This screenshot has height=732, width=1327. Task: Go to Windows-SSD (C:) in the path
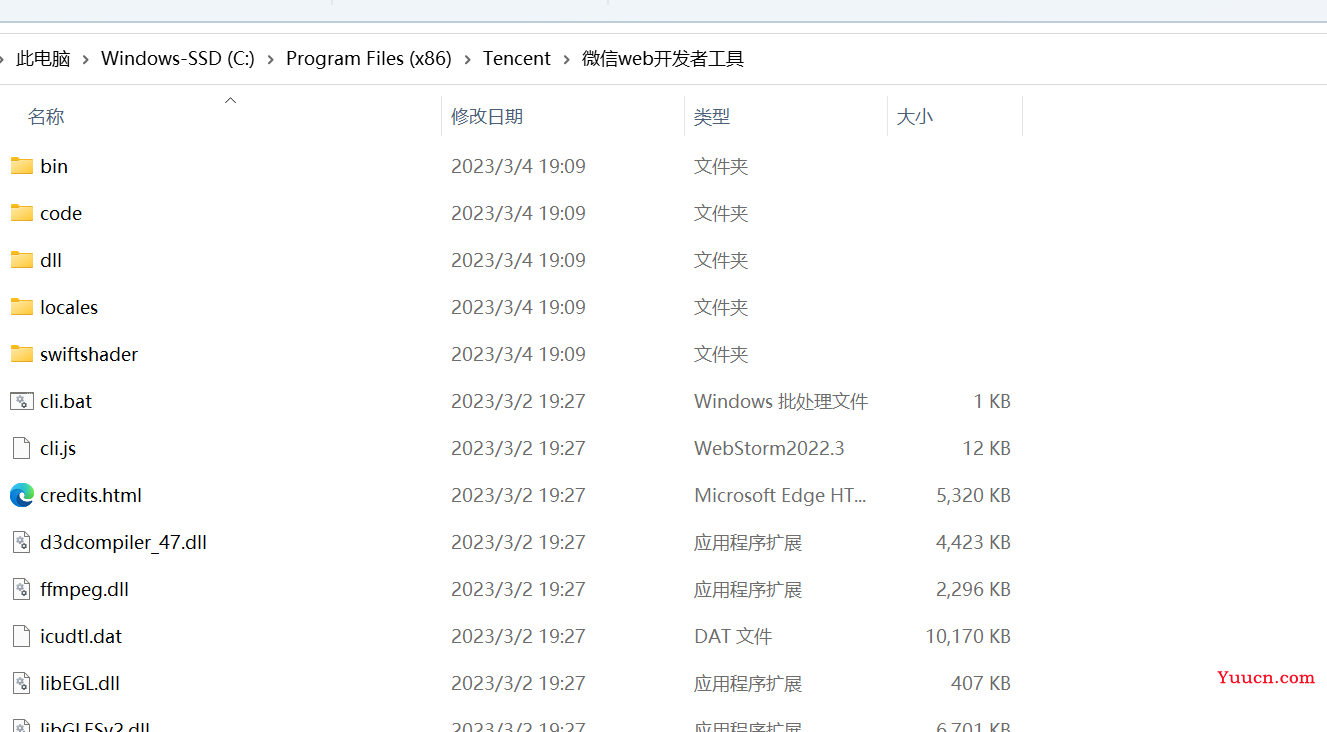178,59
